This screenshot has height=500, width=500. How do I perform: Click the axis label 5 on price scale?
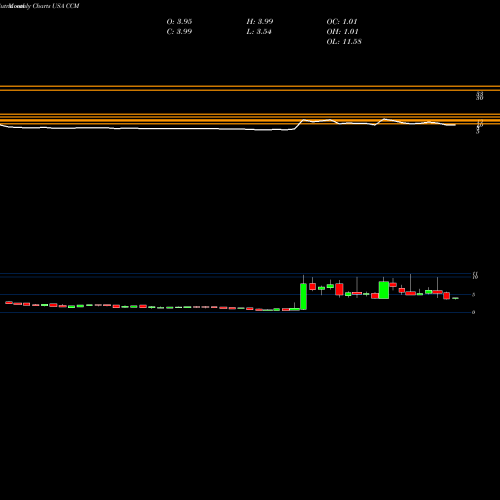(474, 295)
